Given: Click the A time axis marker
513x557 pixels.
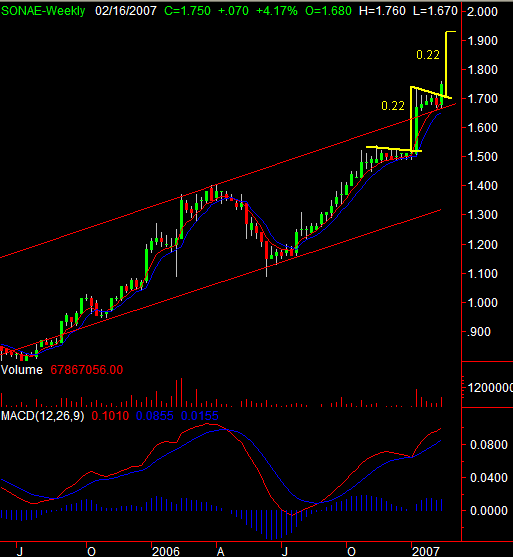Looking at the screenshot, I should [221, 551].
